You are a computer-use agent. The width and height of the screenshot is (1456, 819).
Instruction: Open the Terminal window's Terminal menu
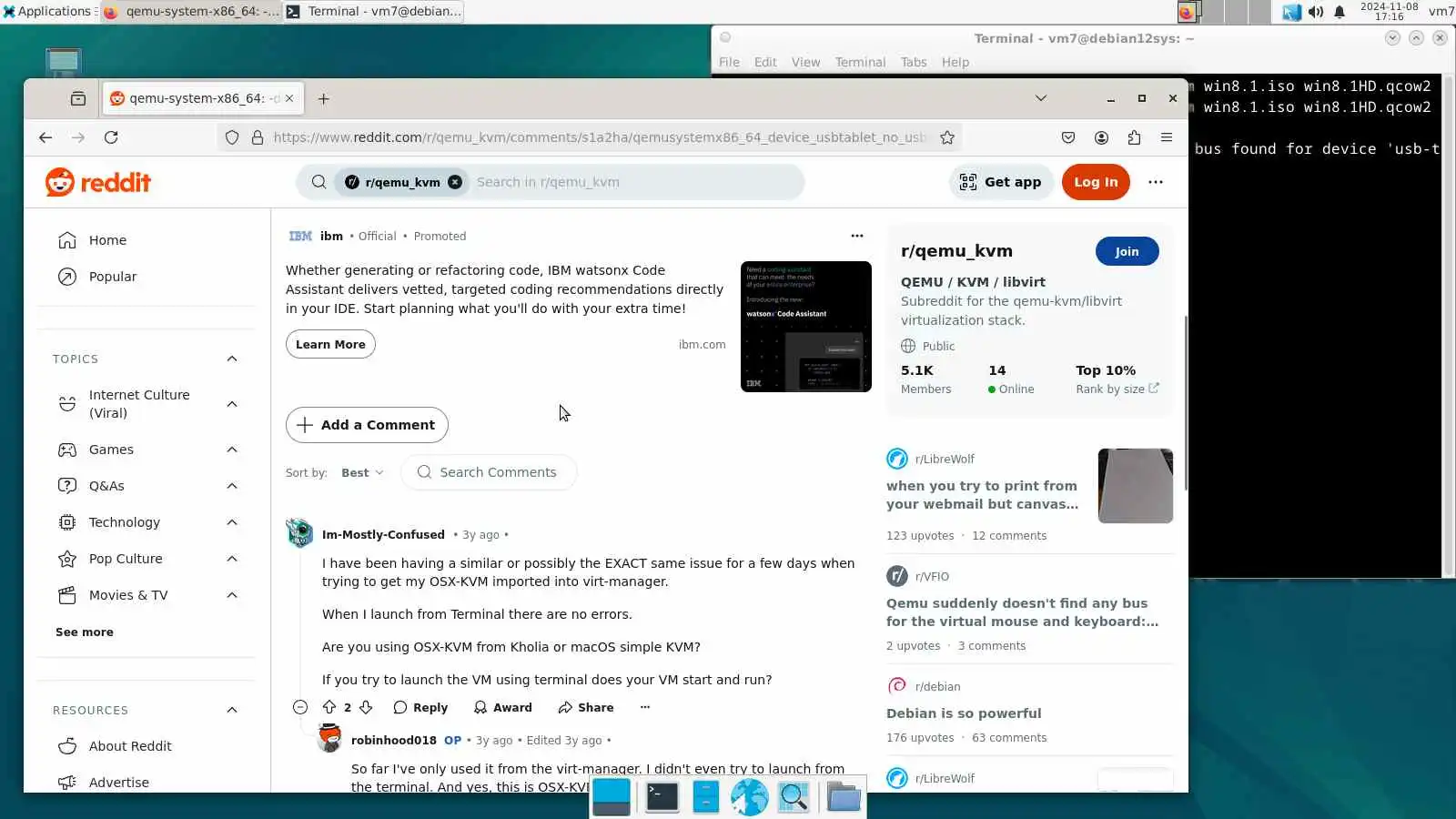860,62
